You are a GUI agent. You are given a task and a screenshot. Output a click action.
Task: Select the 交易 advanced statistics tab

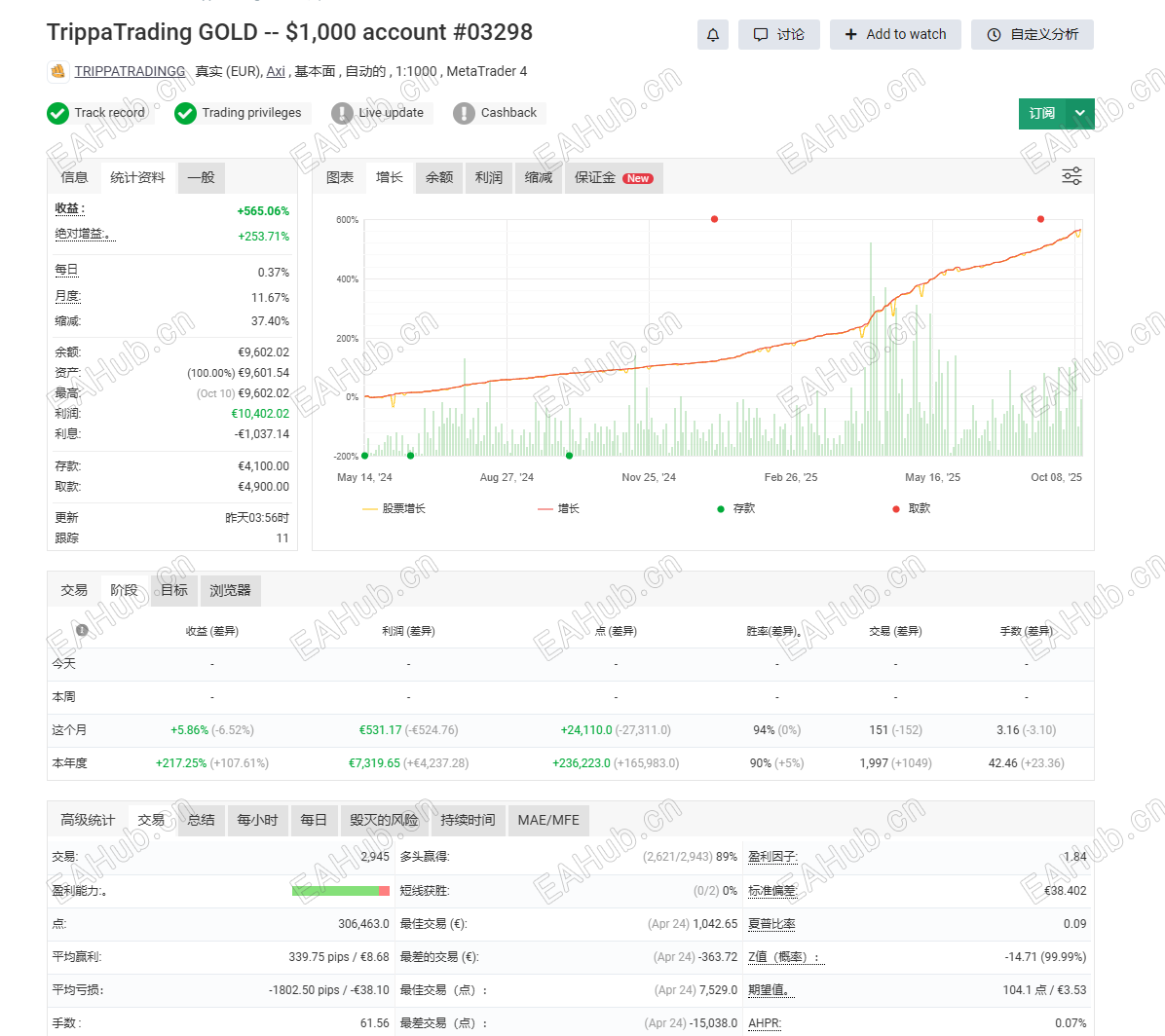coord(152,821)
